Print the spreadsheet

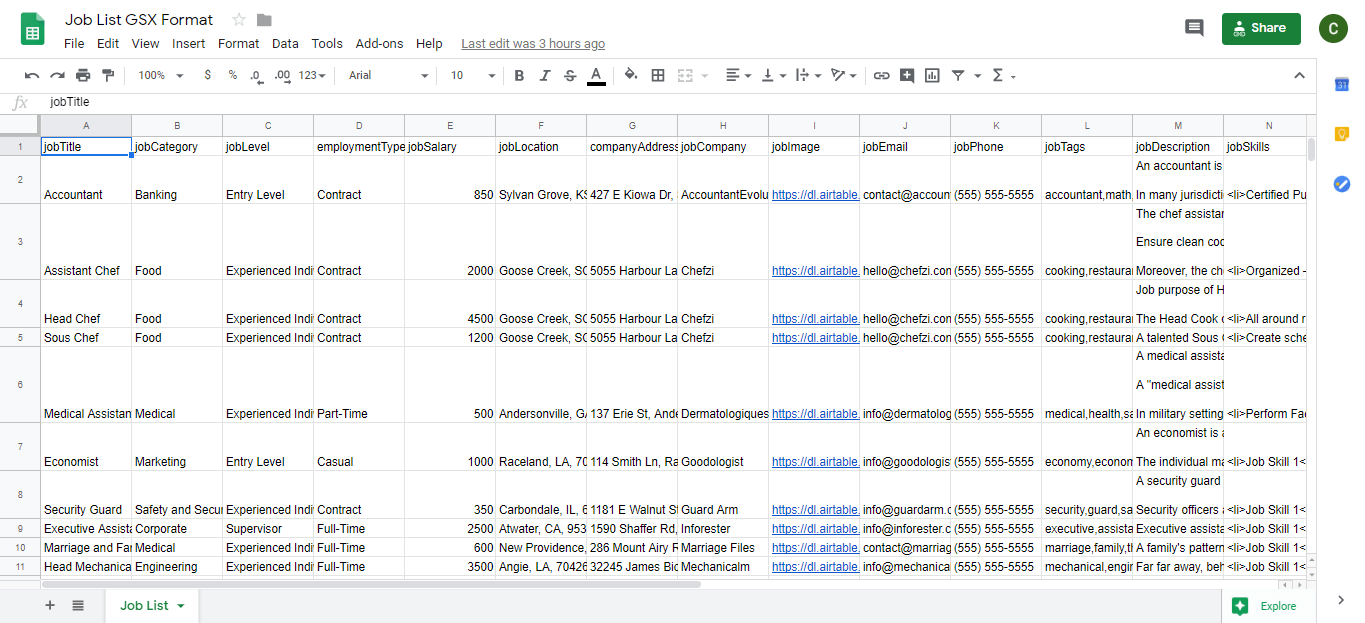tap(83, 75)
